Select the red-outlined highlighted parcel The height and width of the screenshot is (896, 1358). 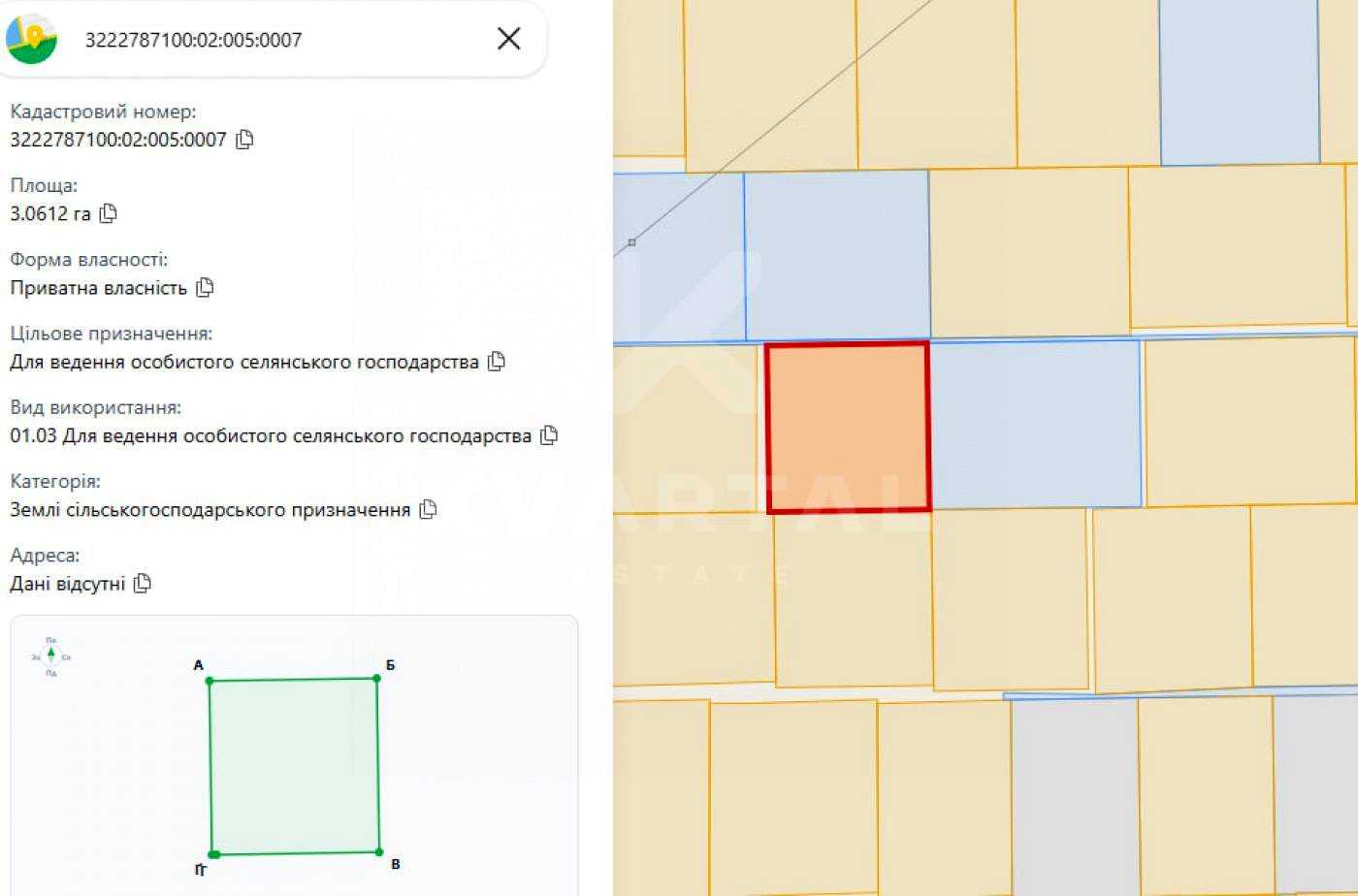tap(849, 427)
